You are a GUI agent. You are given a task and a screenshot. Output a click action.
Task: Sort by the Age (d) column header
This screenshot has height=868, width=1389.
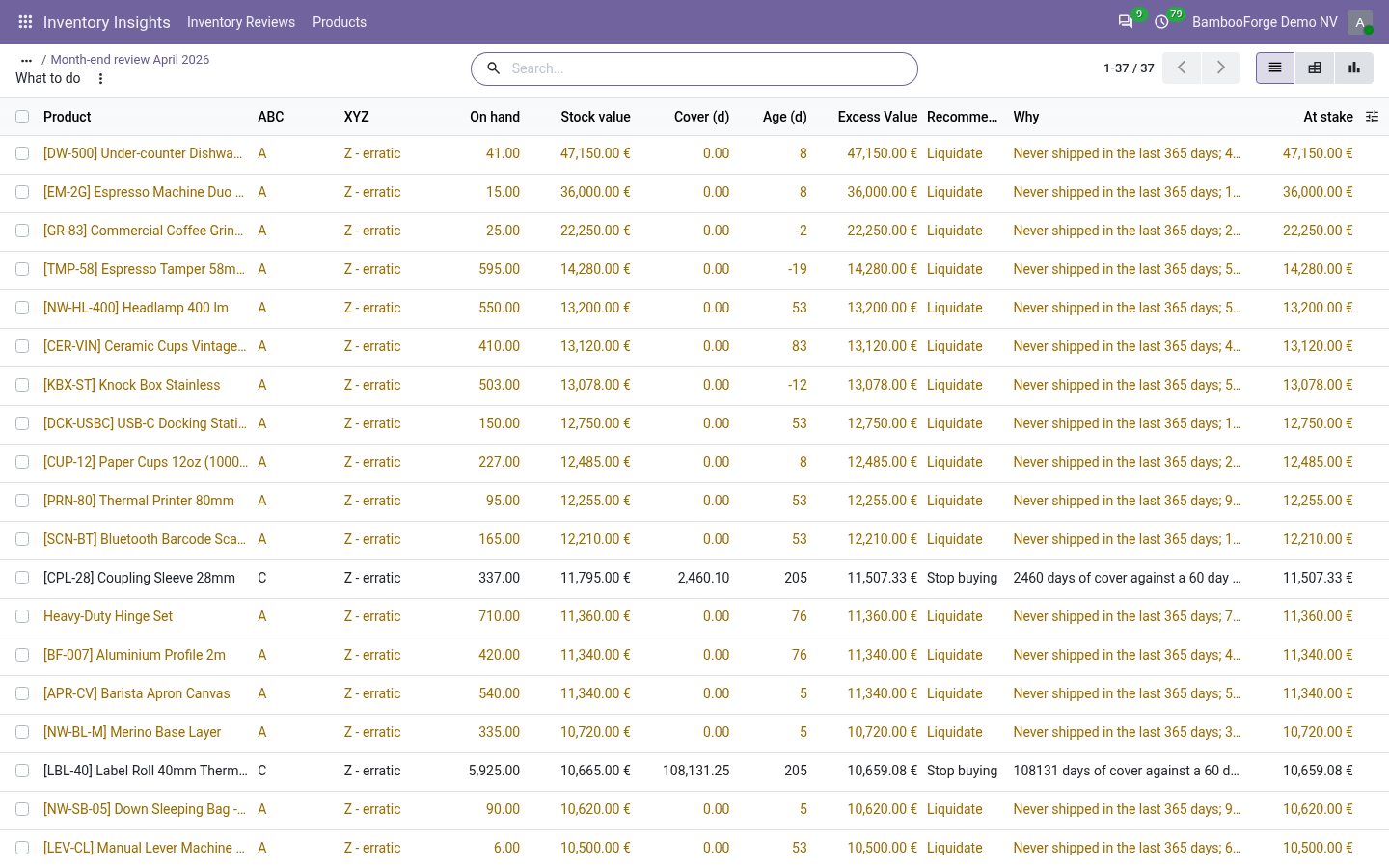784,117
